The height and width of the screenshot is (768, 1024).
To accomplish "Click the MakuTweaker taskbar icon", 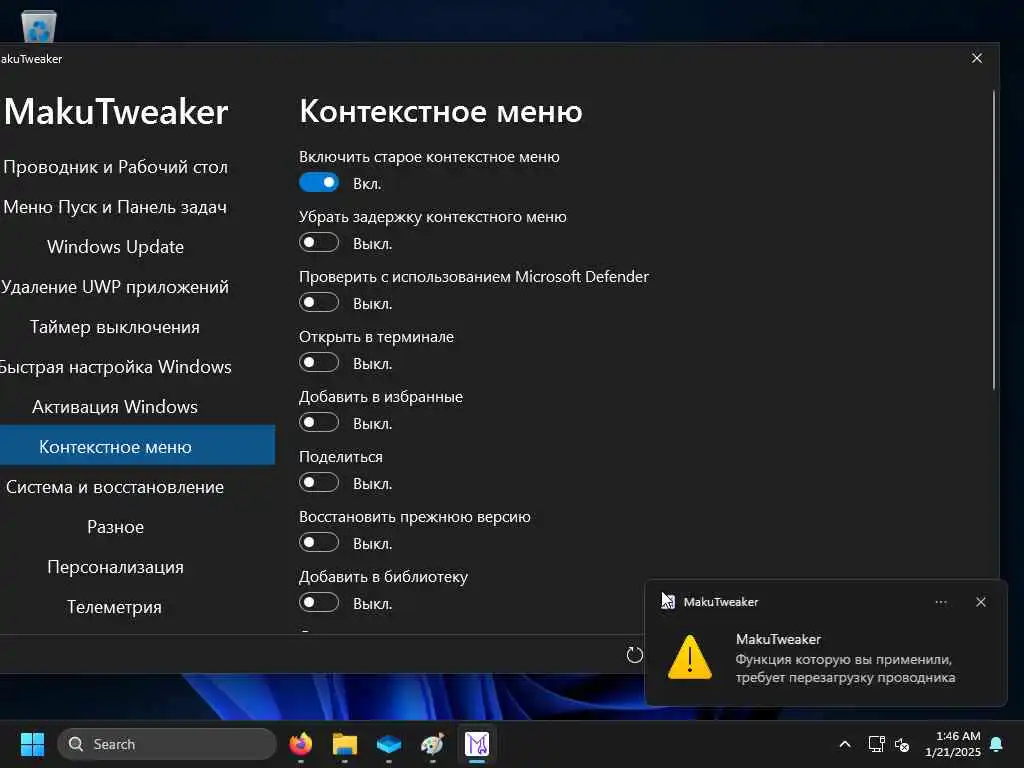I will [x=477, y=744].
